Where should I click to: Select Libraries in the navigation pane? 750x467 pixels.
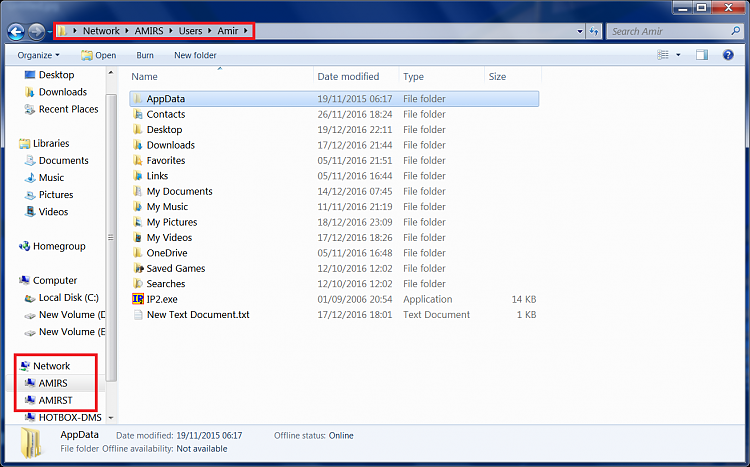pyautogui.click(x=51, y=143)
